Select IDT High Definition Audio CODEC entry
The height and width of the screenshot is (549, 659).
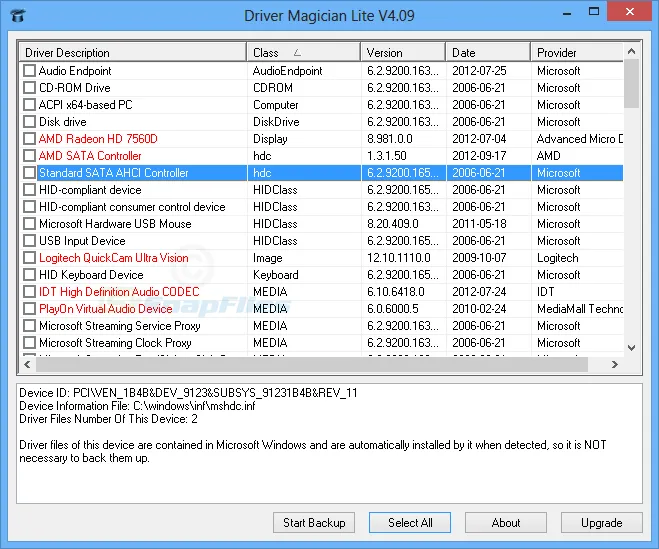coord(119,292)
